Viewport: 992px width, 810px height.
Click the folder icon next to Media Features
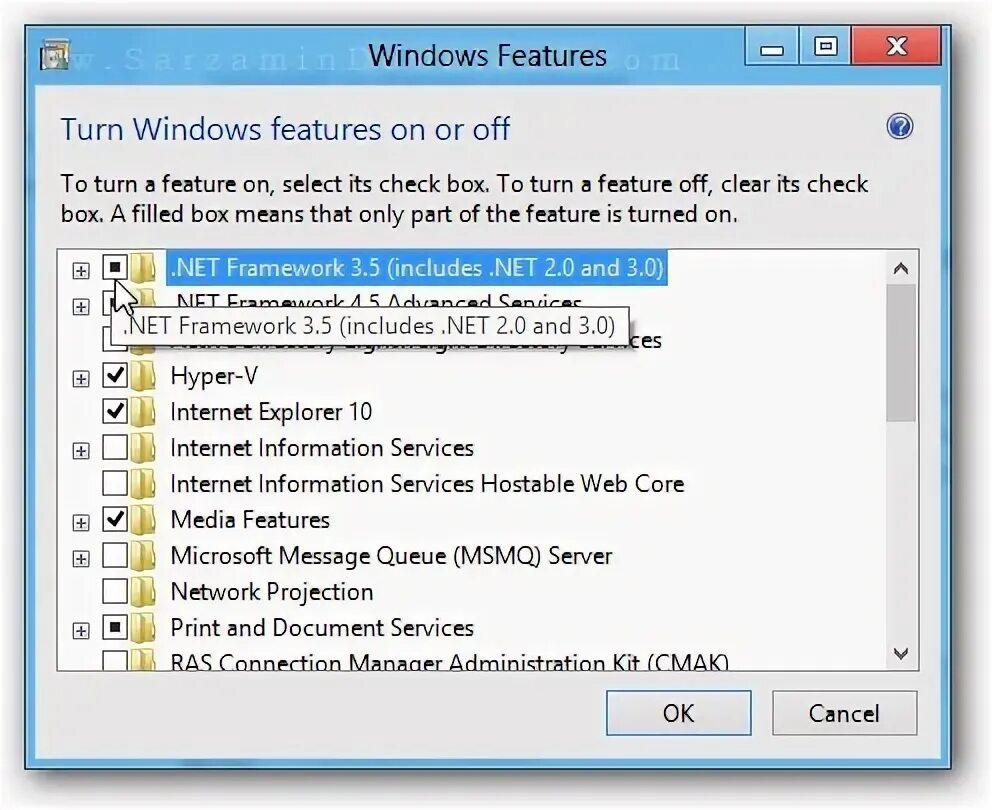(144, 520)
